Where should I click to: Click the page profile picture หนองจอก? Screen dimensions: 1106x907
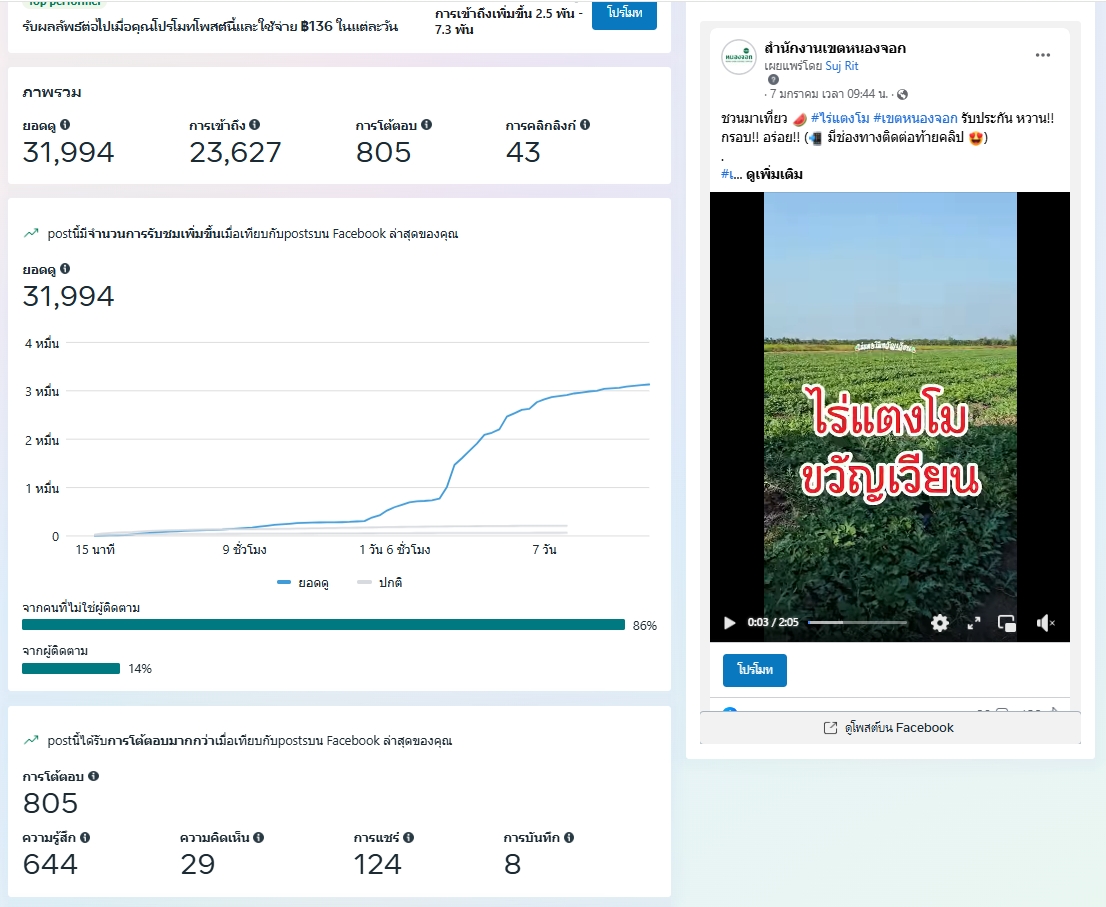[739, 56]
